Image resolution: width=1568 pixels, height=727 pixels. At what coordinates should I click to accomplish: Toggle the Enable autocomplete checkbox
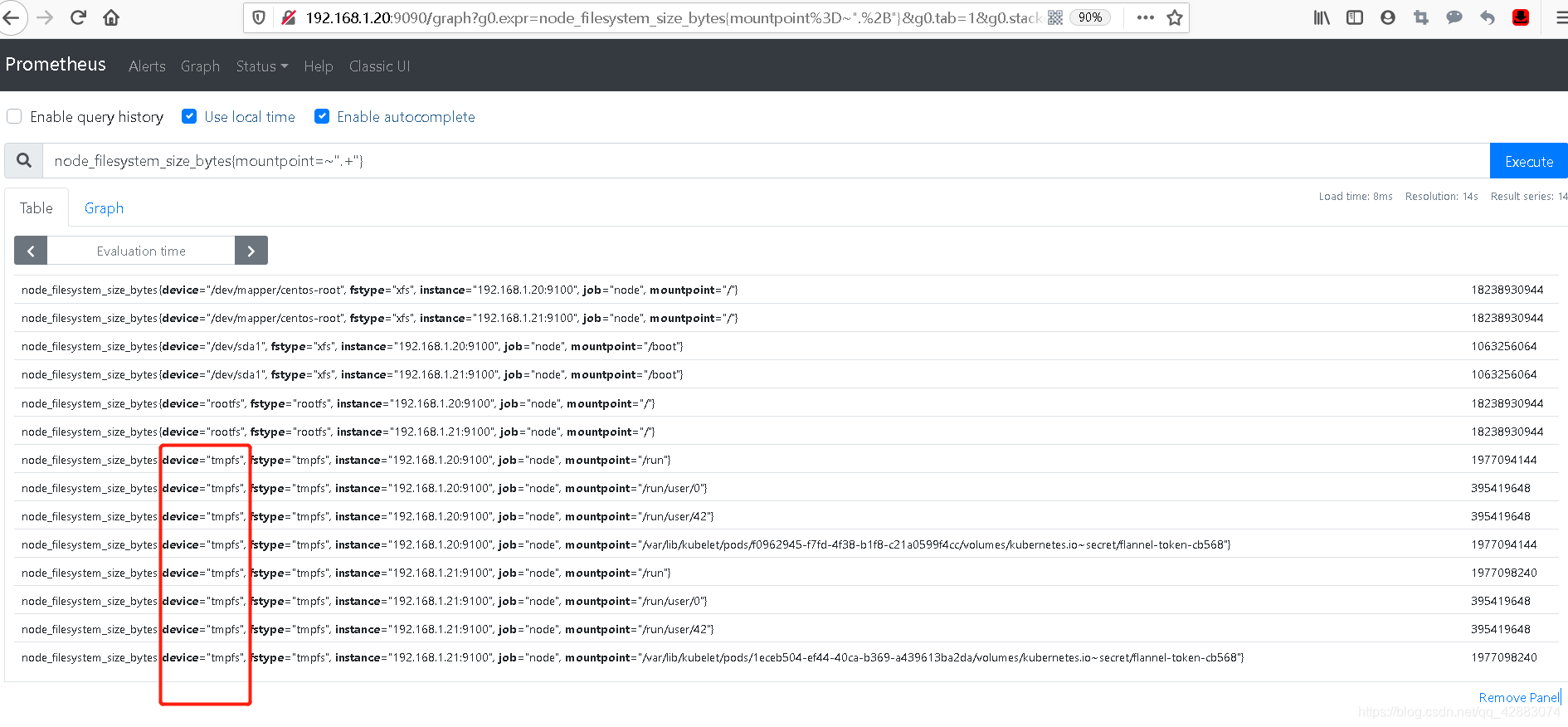[x=322, y=116]
